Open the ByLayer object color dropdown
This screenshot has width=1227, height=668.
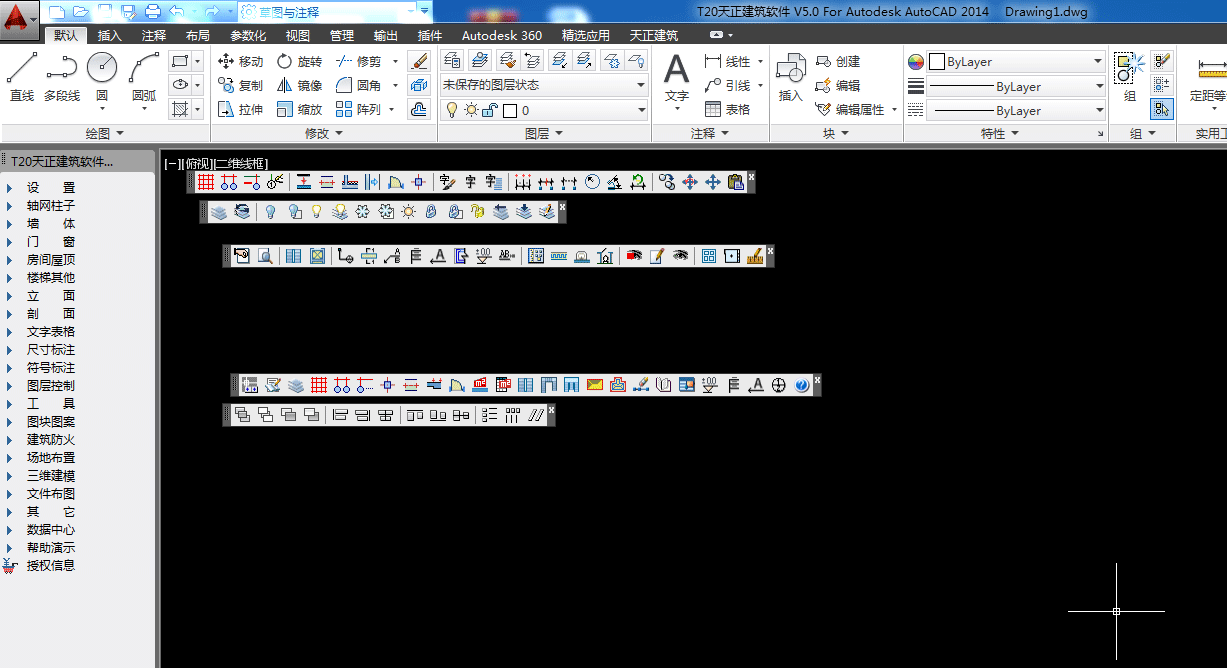1015,62
